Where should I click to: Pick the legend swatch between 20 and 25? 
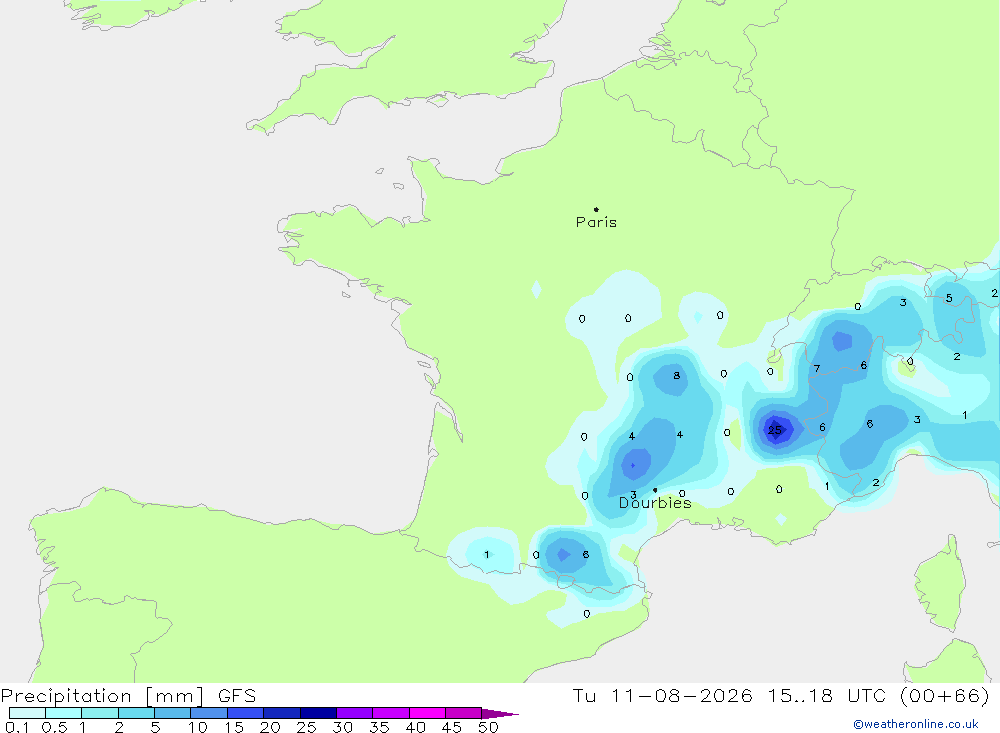tap(282, 713)
